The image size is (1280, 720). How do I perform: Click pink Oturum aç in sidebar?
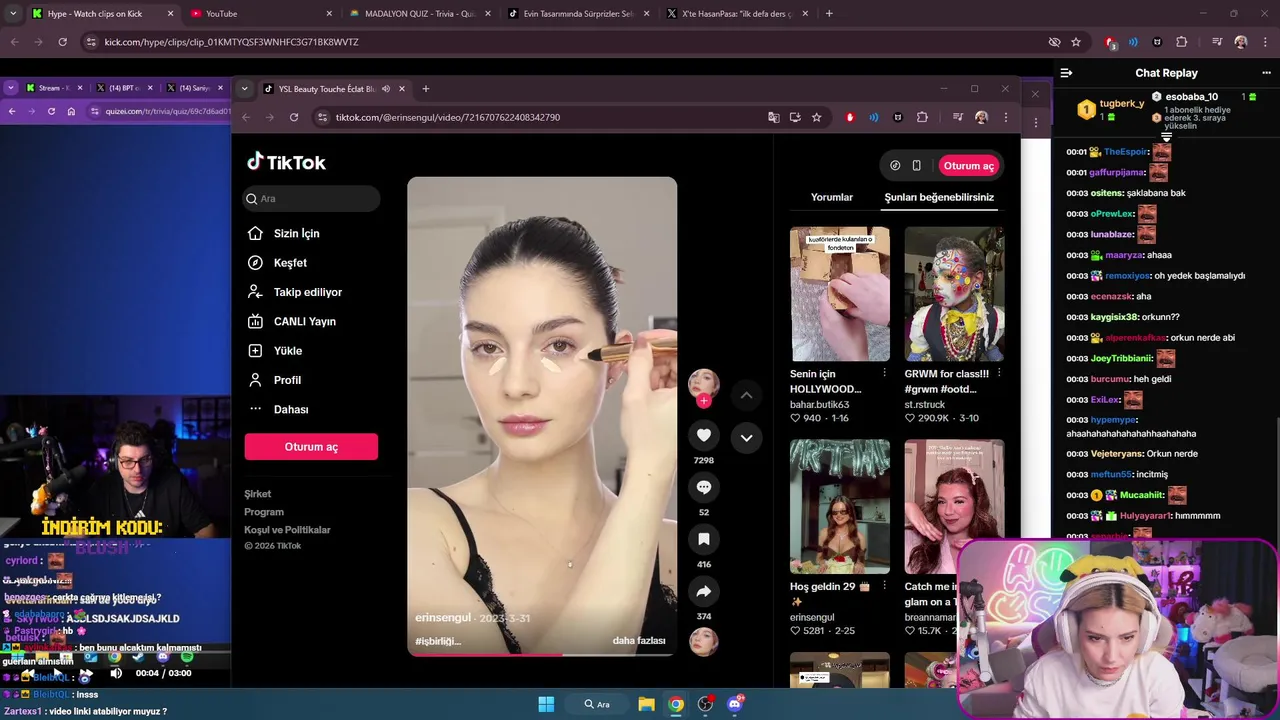(x=311, y=447)
